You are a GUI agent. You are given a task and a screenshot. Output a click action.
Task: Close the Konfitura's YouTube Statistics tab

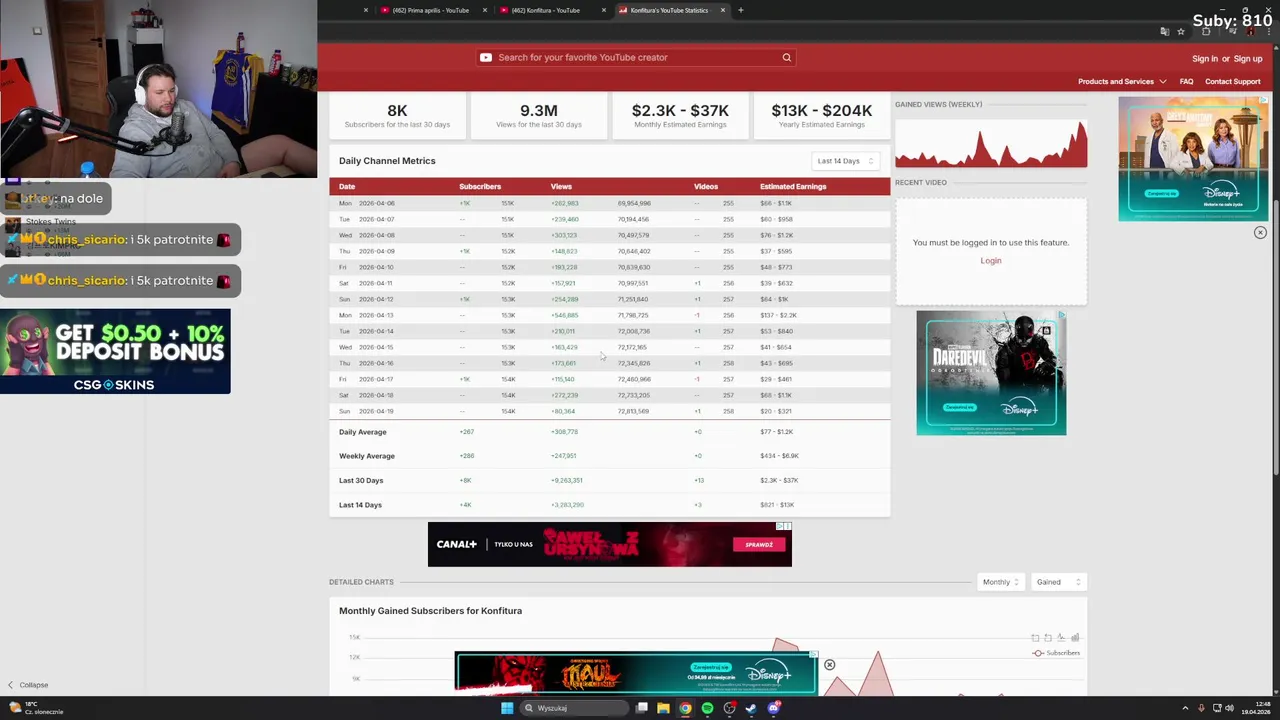[722, 10]
